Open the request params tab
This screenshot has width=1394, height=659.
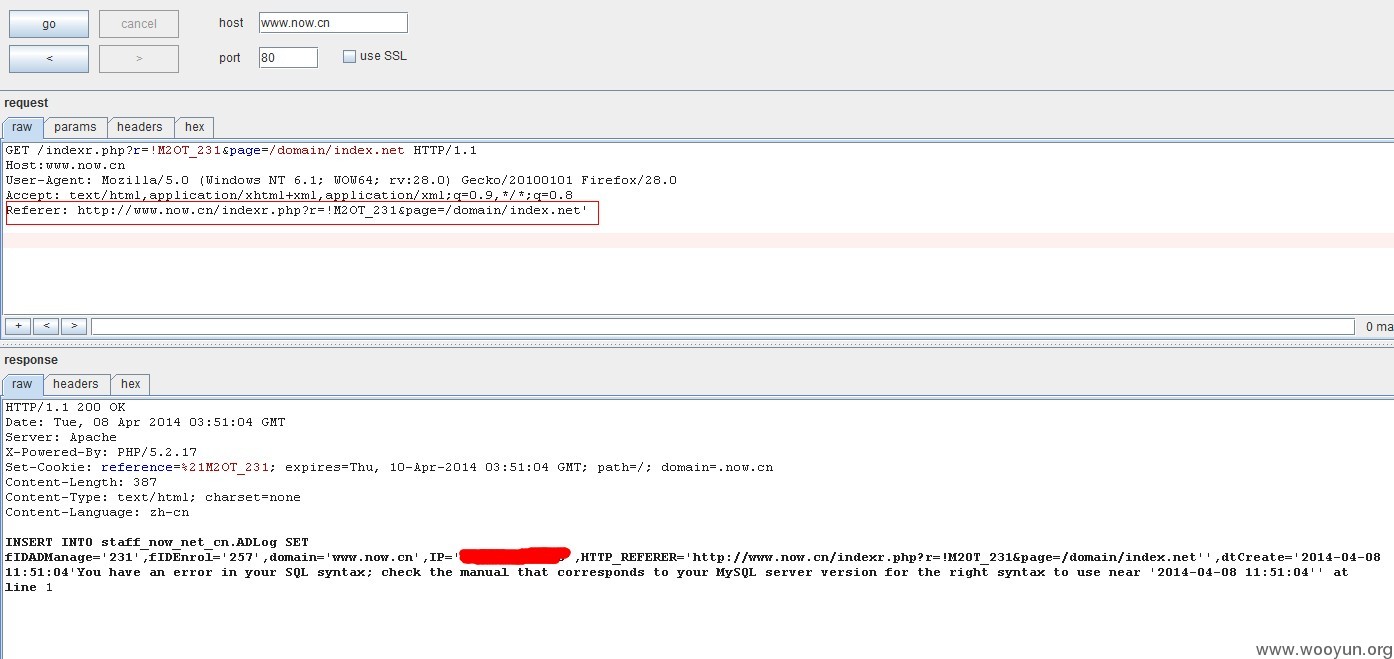click(x=75, y=127)
